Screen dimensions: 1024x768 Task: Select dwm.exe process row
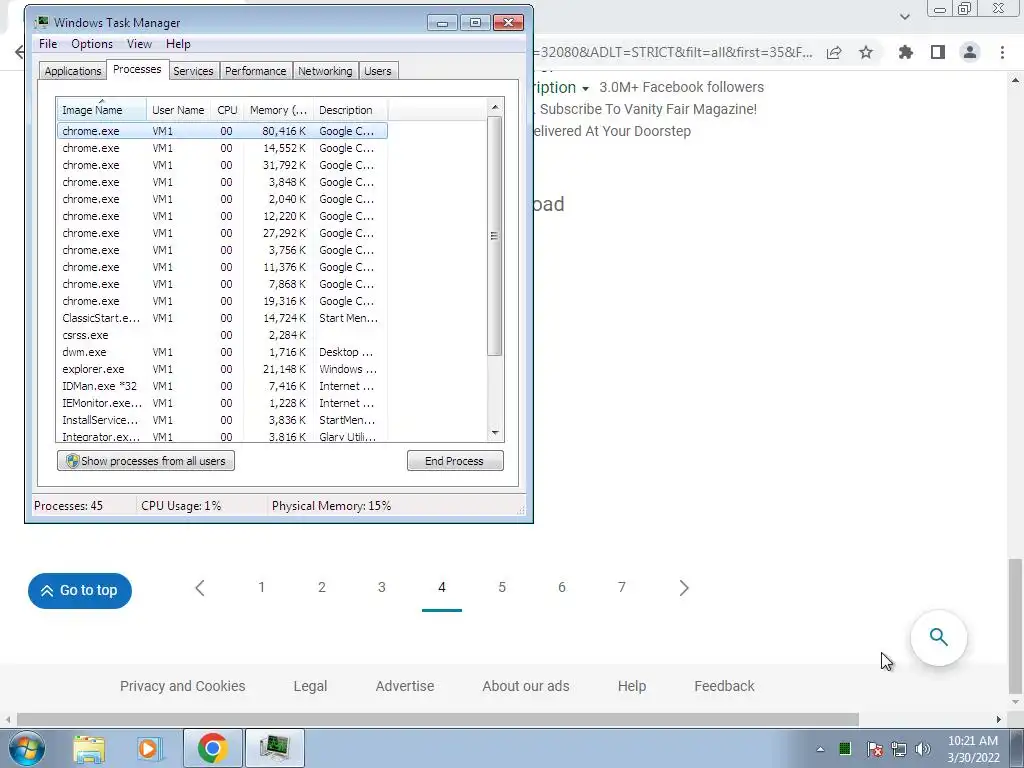[222, 352]
